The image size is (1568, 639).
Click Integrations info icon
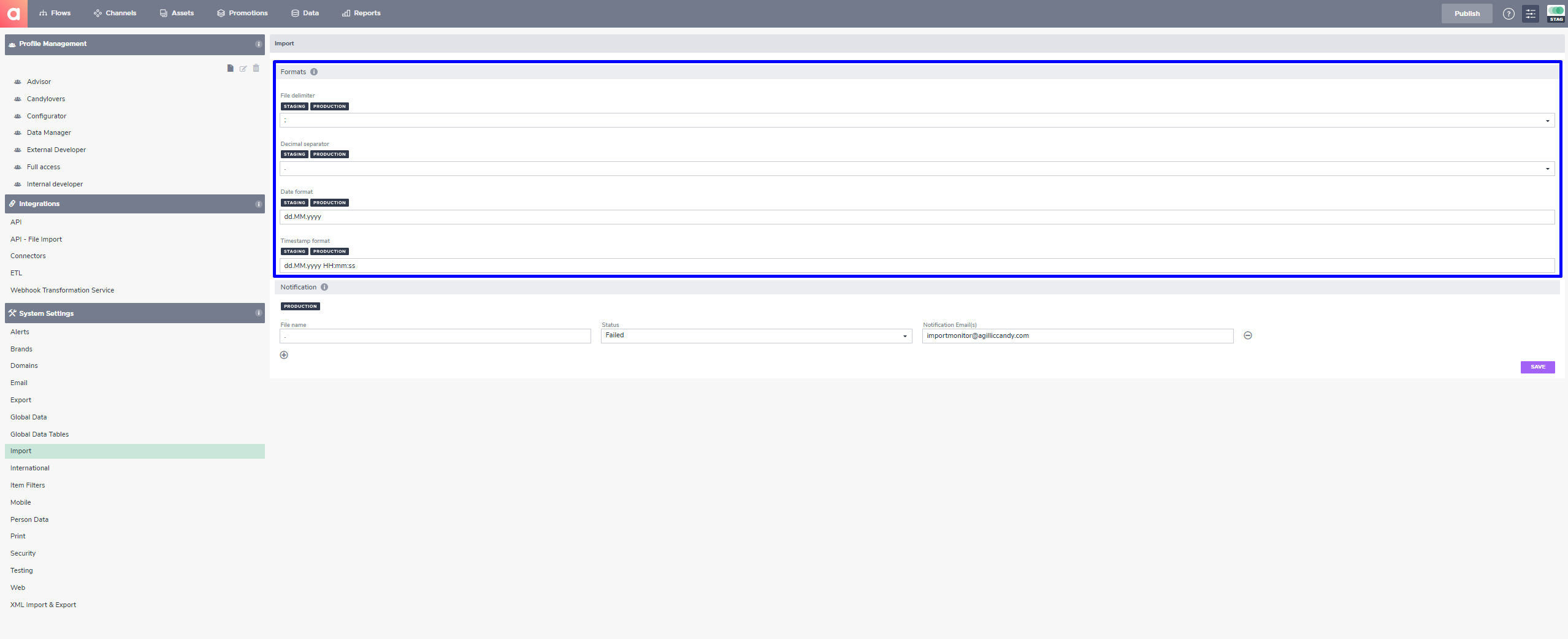tap(258, 204)
